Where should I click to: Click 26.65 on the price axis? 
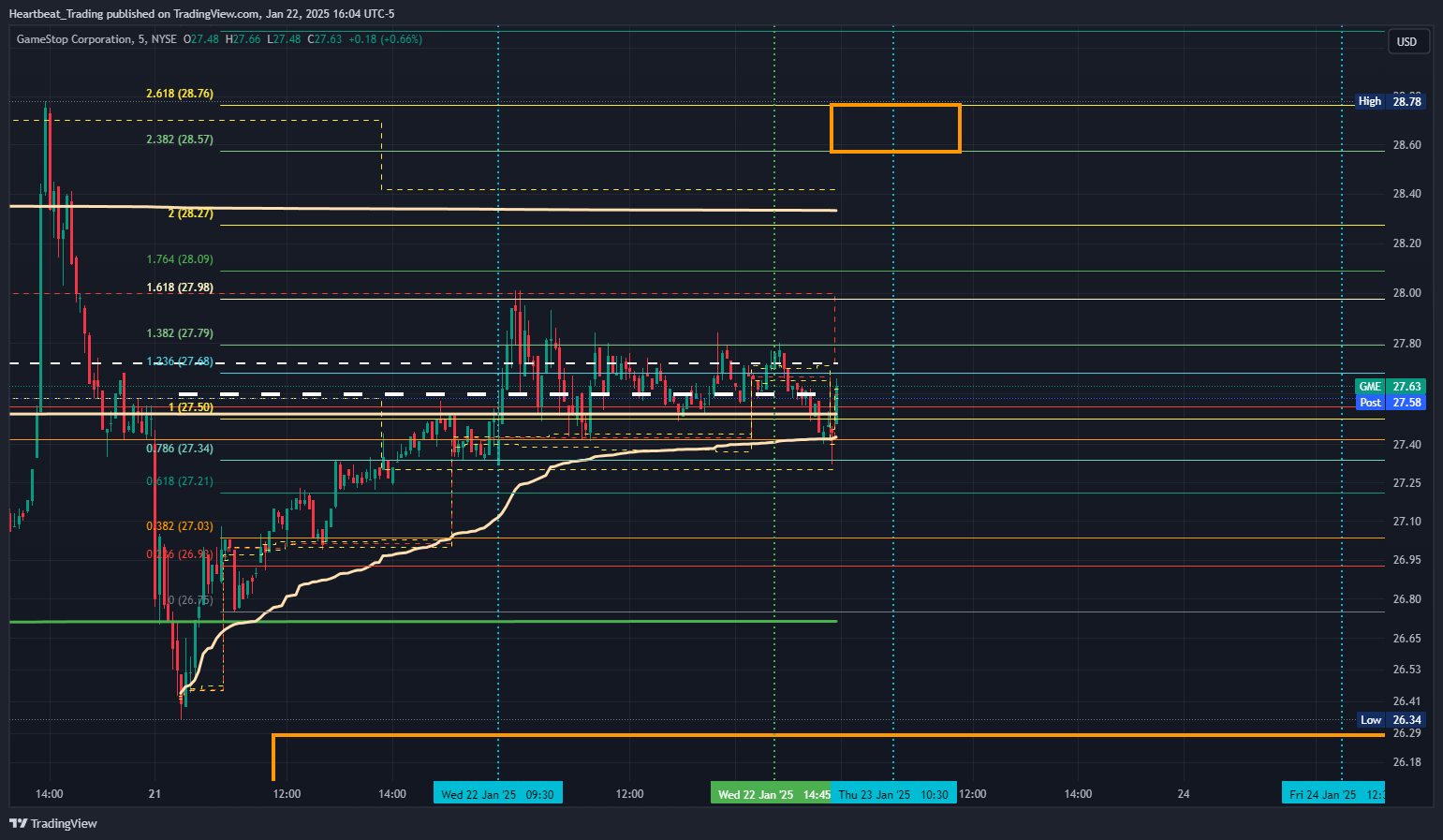(x=1406, y=639)
